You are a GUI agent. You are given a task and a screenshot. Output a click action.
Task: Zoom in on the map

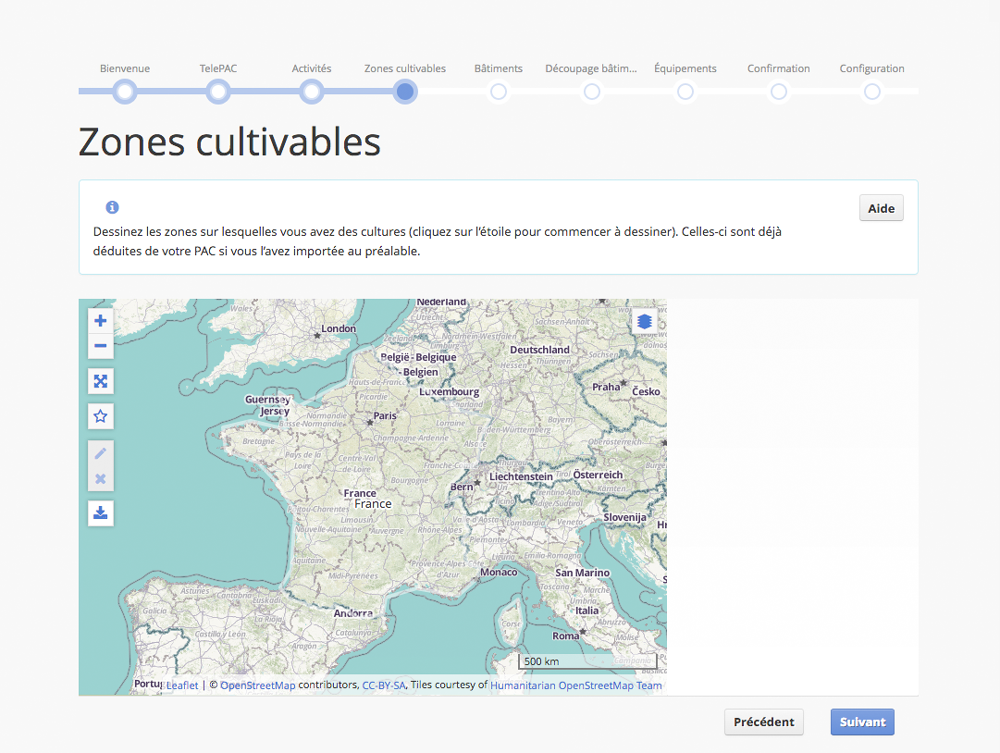pyautogui.click(x=100, y=321)
